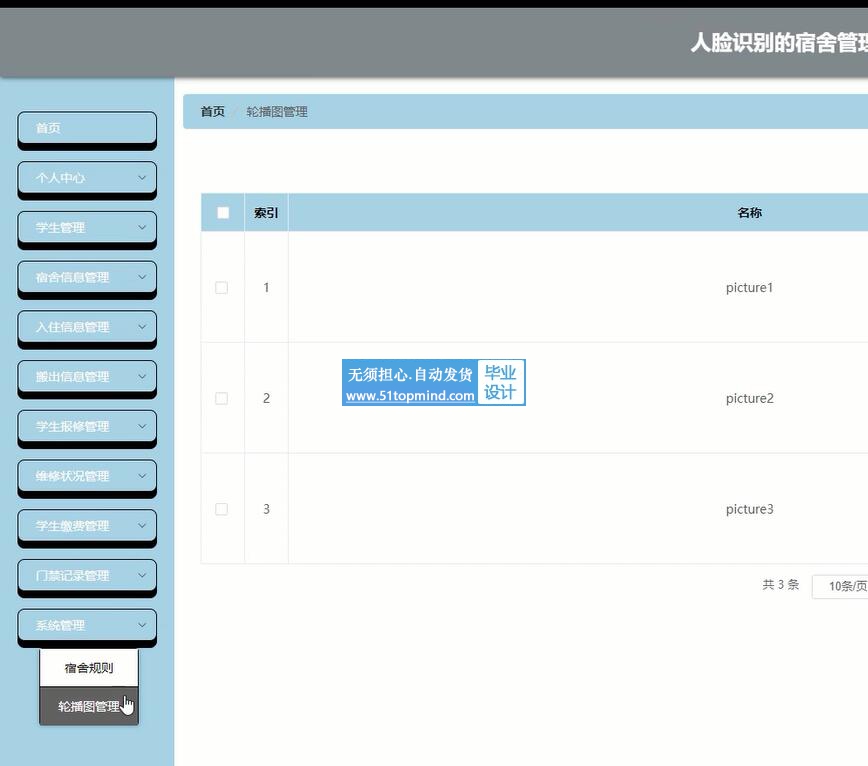Click index cell 1 in the table
This screenshot has height=766, width=868.
[x=266, y=287]
